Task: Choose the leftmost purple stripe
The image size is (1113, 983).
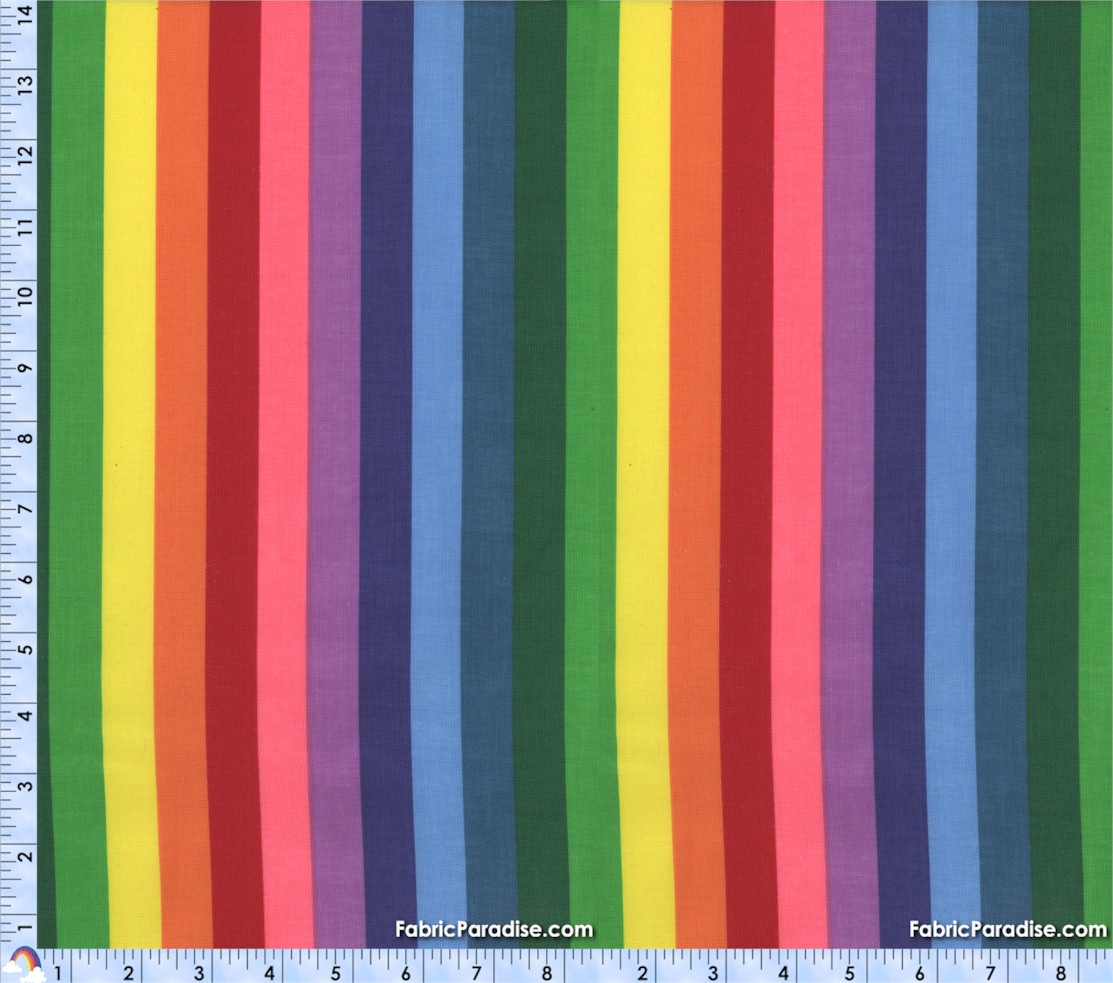Action: [x=336, y=470]
